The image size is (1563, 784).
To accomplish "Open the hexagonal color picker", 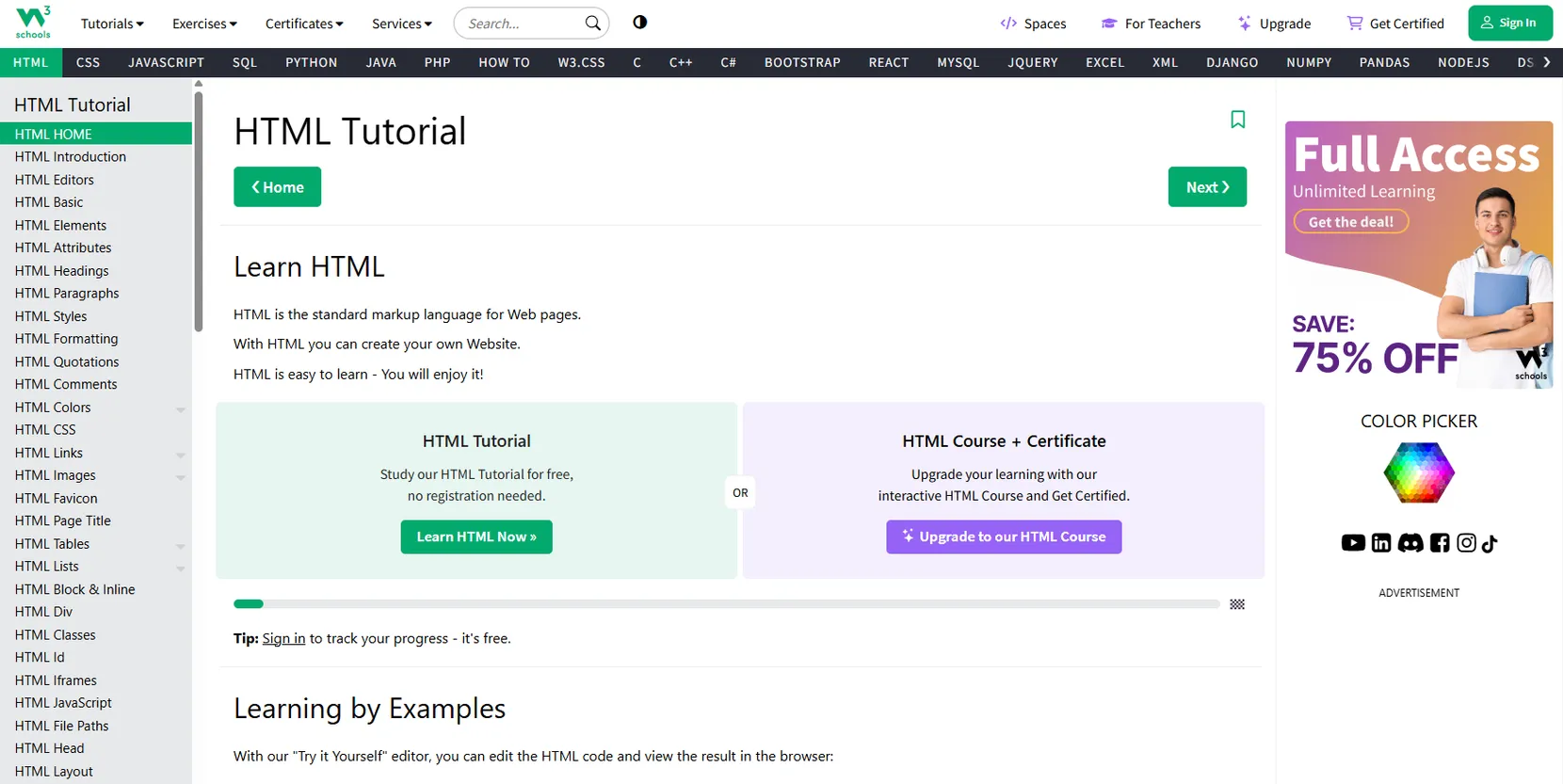I will 1419,472.
